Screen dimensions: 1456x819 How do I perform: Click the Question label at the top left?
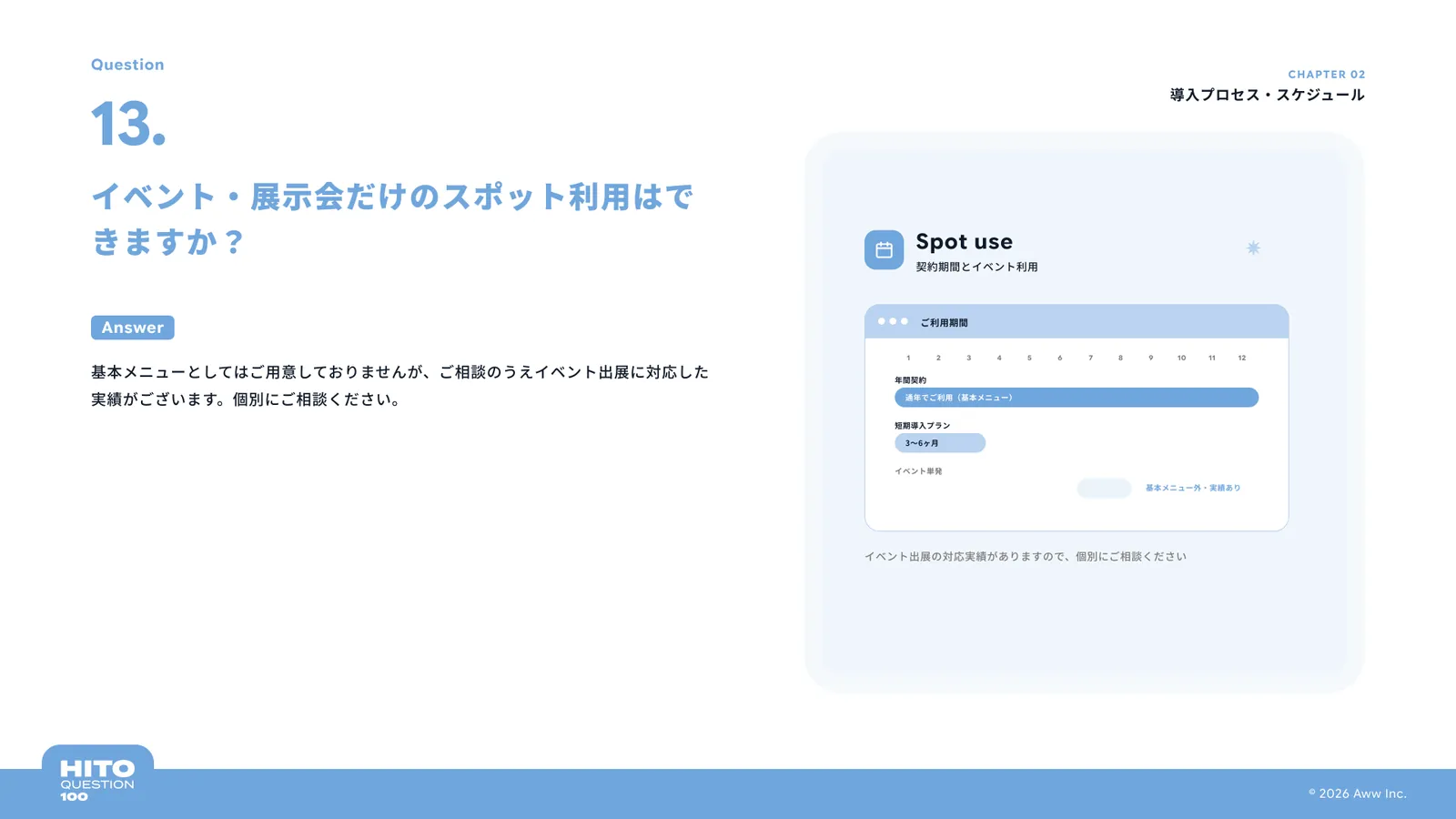[x=127, y=65]
